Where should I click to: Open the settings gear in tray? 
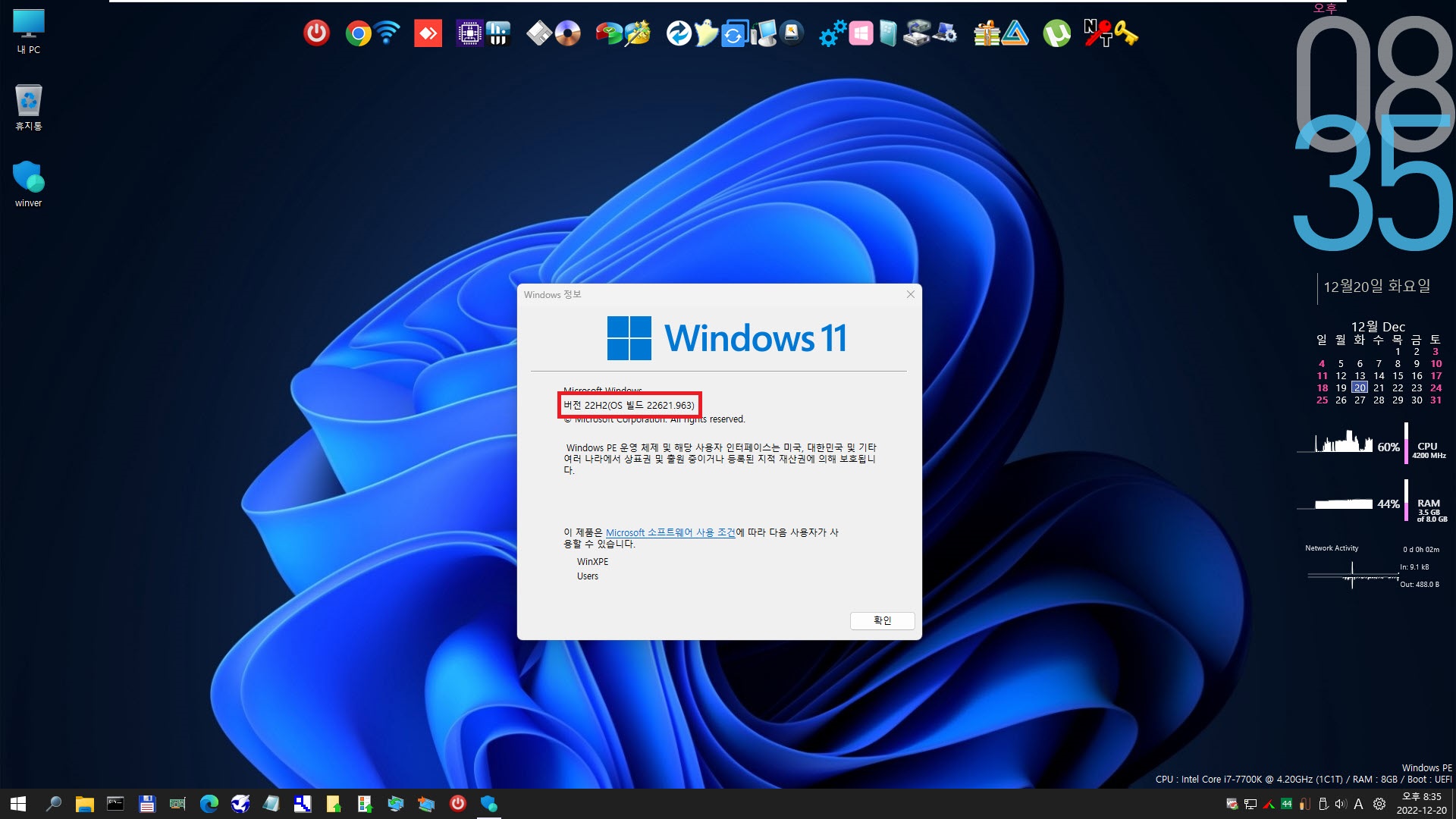1379,804
